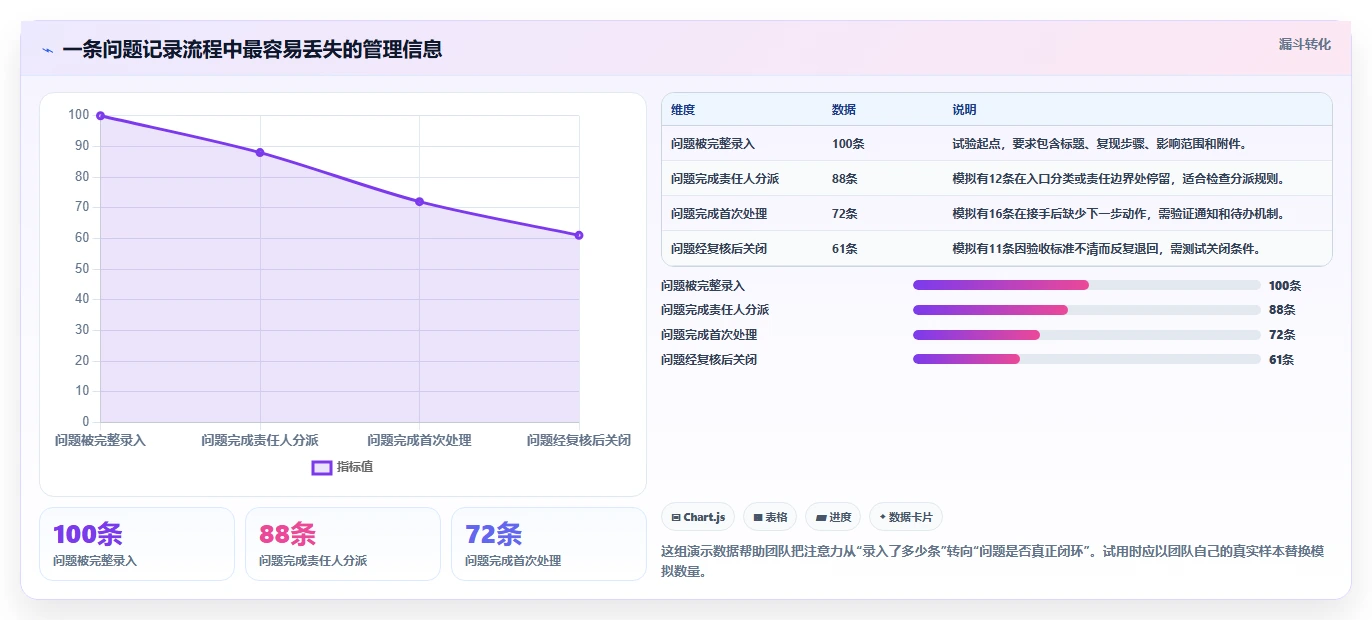Select the 表格 tag chip
This screenshot has height=620, width=1372.
coord(770,517)
